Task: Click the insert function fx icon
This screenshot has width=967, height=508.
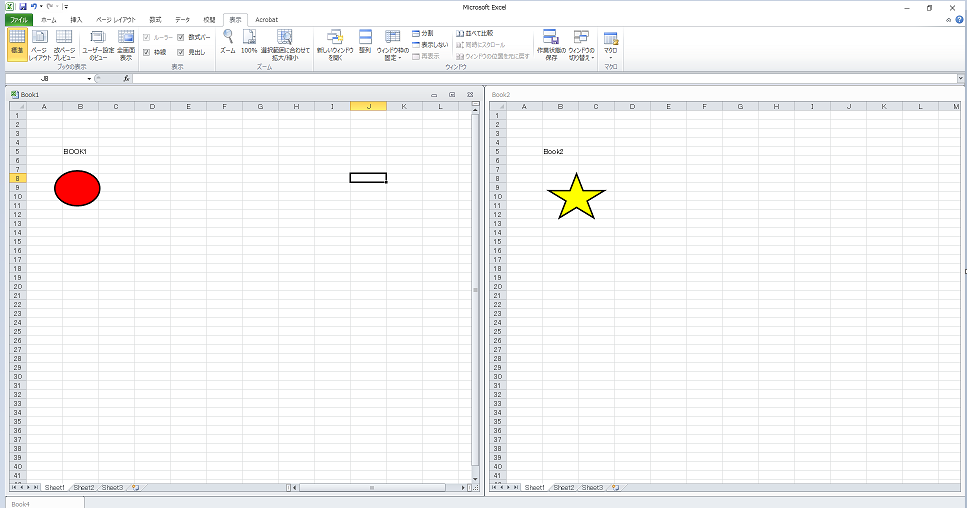Action: pos(126,78)
